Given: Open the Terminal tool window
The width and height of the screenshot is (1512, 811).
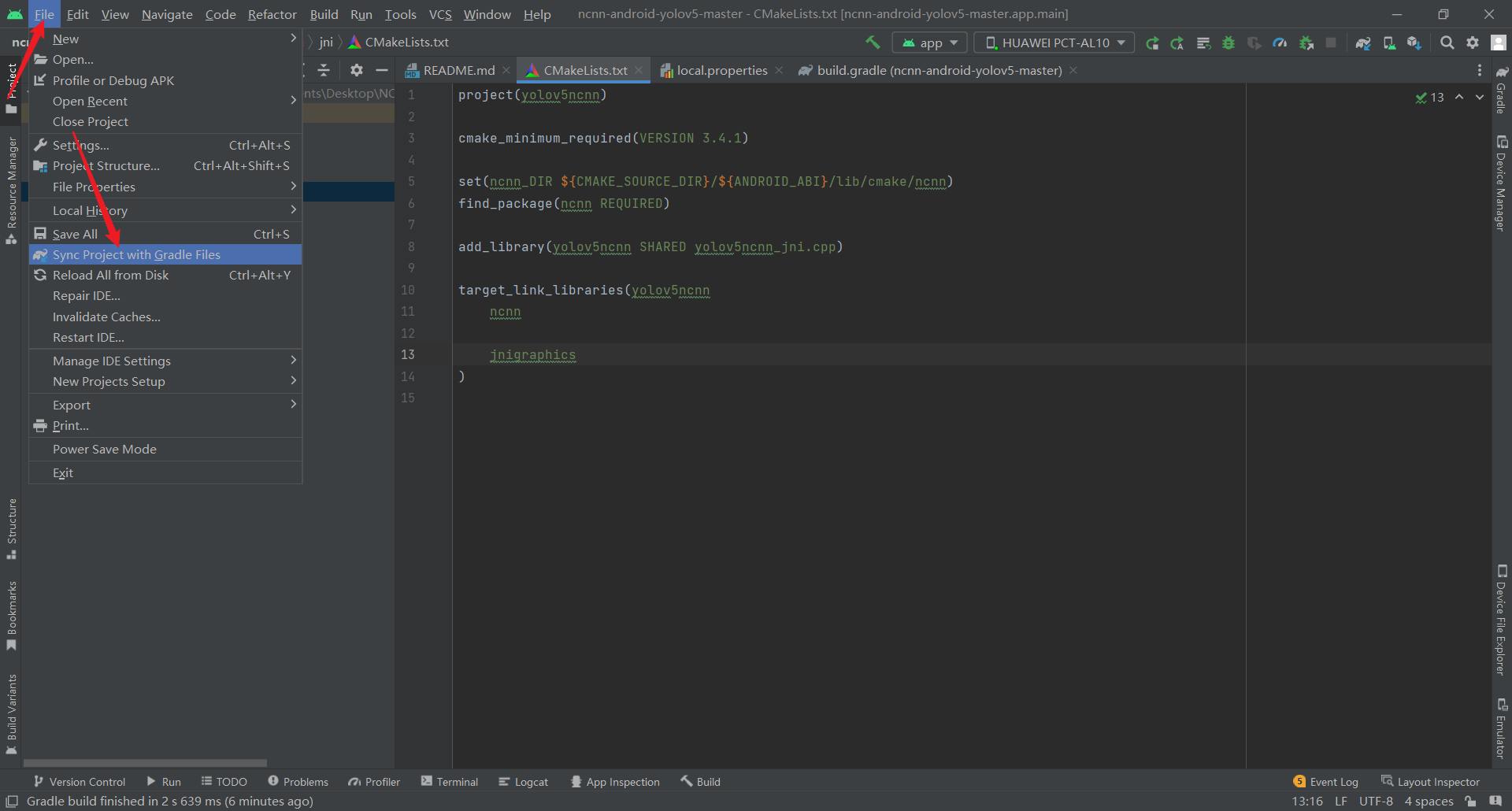Looking at the screenshot, I should coord(450,781).
